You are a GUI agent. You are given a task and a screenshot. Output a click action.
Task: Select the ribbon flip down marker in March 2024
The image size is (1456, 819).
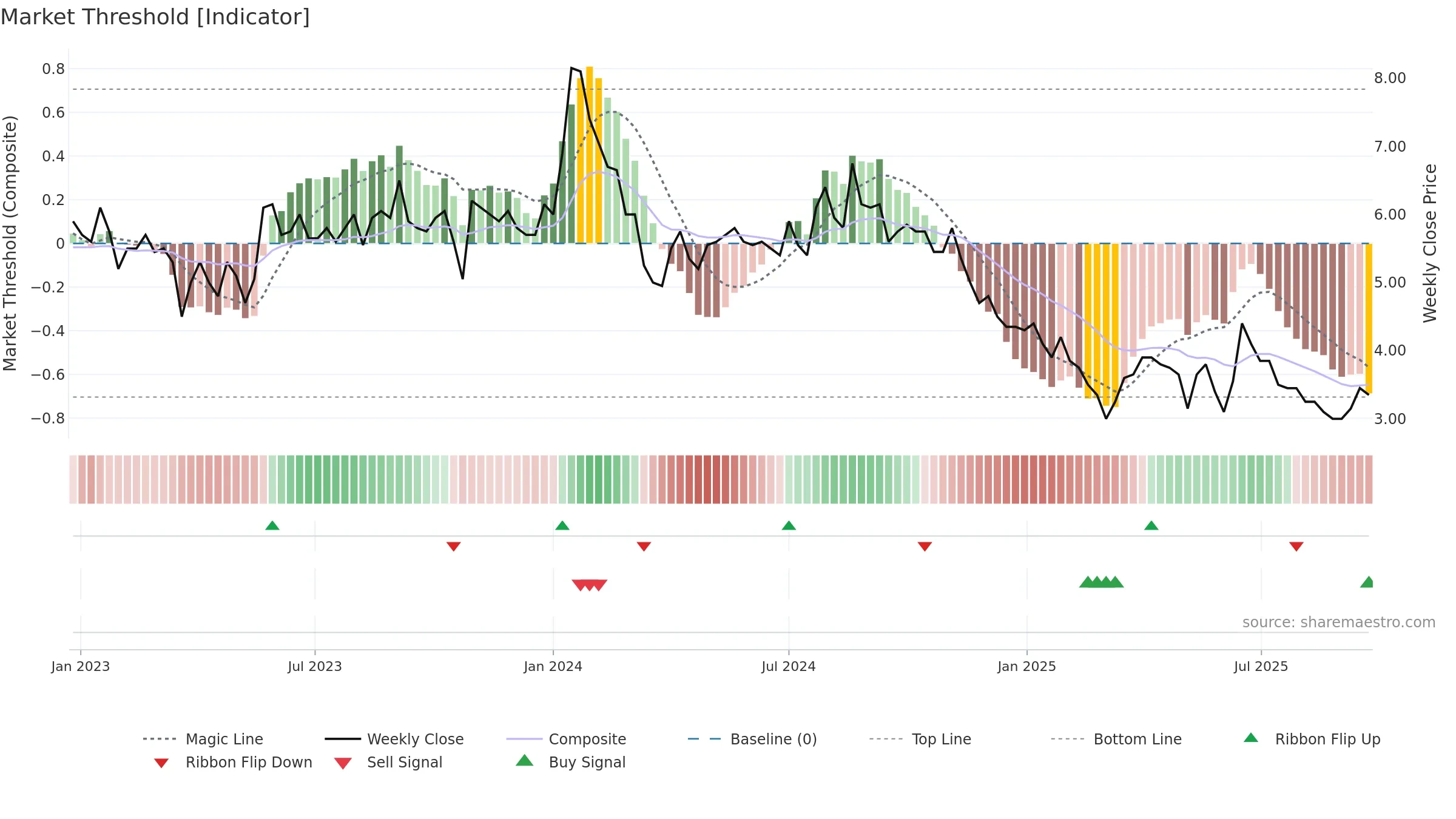point(644,547)
